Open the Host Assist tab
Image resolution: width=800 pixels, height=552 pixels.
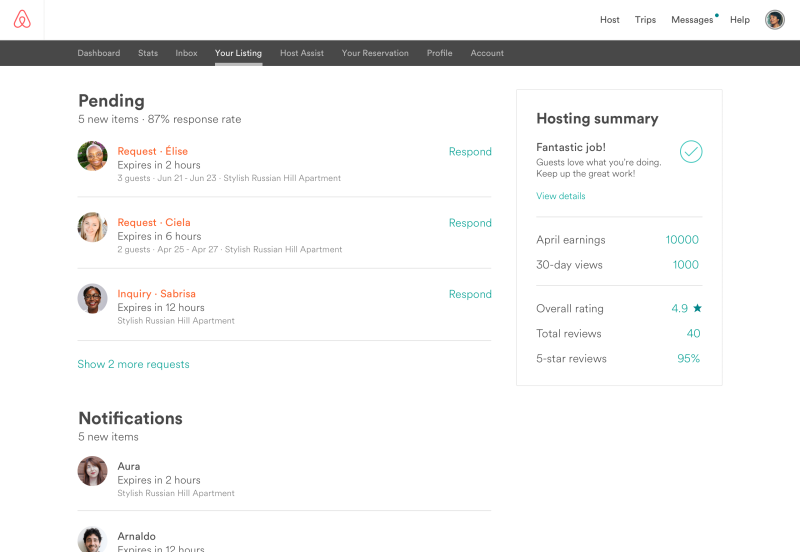point(302,53)
